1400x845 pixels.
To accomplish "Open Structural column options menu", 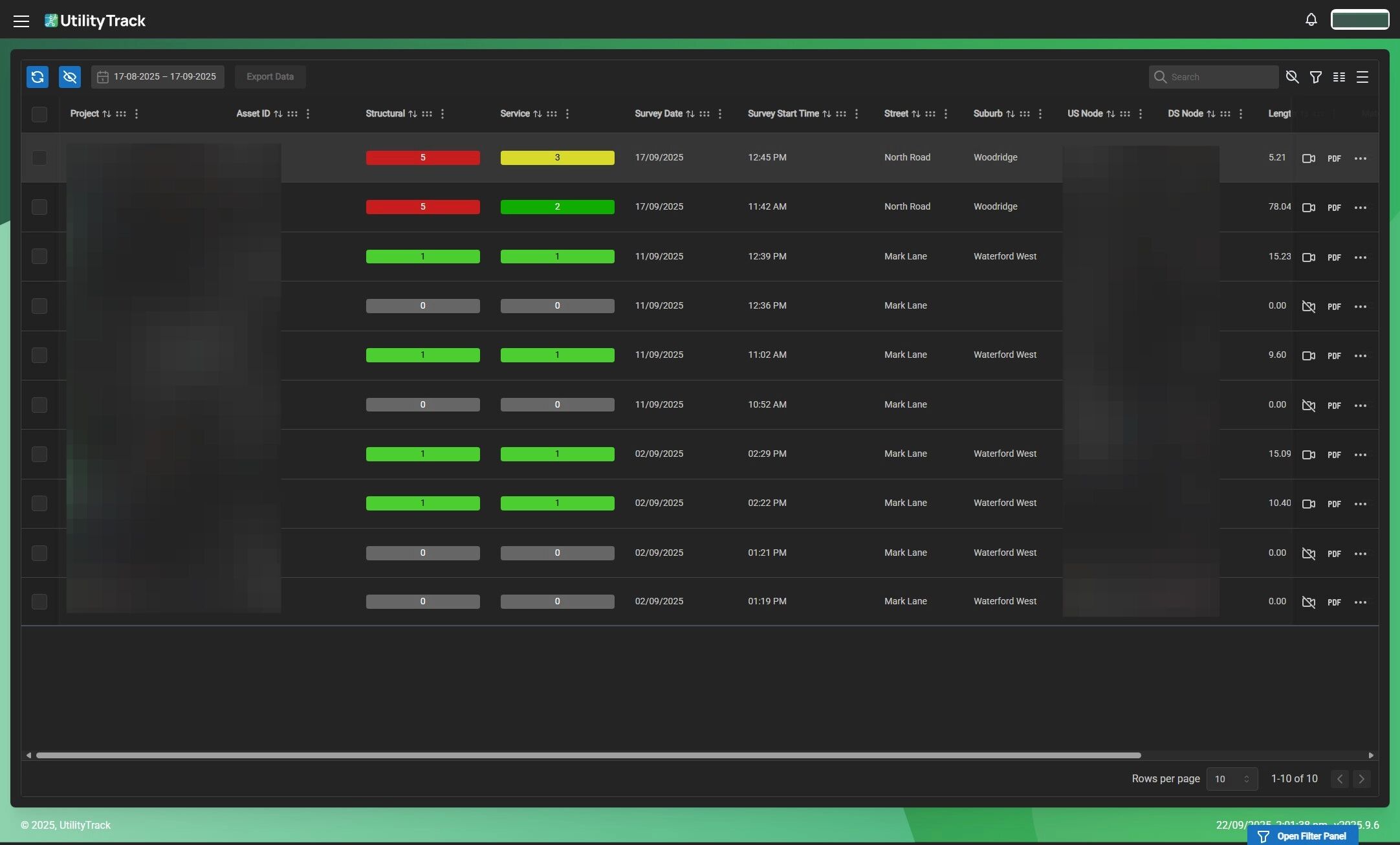I will pyautogui.click(x=443, y=114).
